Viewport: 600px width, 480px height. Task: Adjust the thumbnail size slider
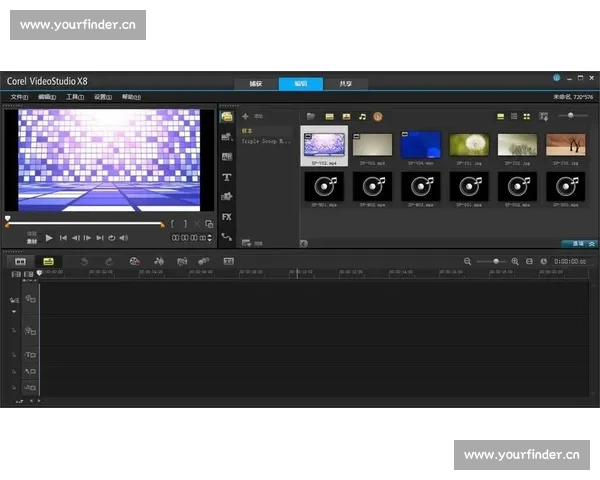pos(572,117)
